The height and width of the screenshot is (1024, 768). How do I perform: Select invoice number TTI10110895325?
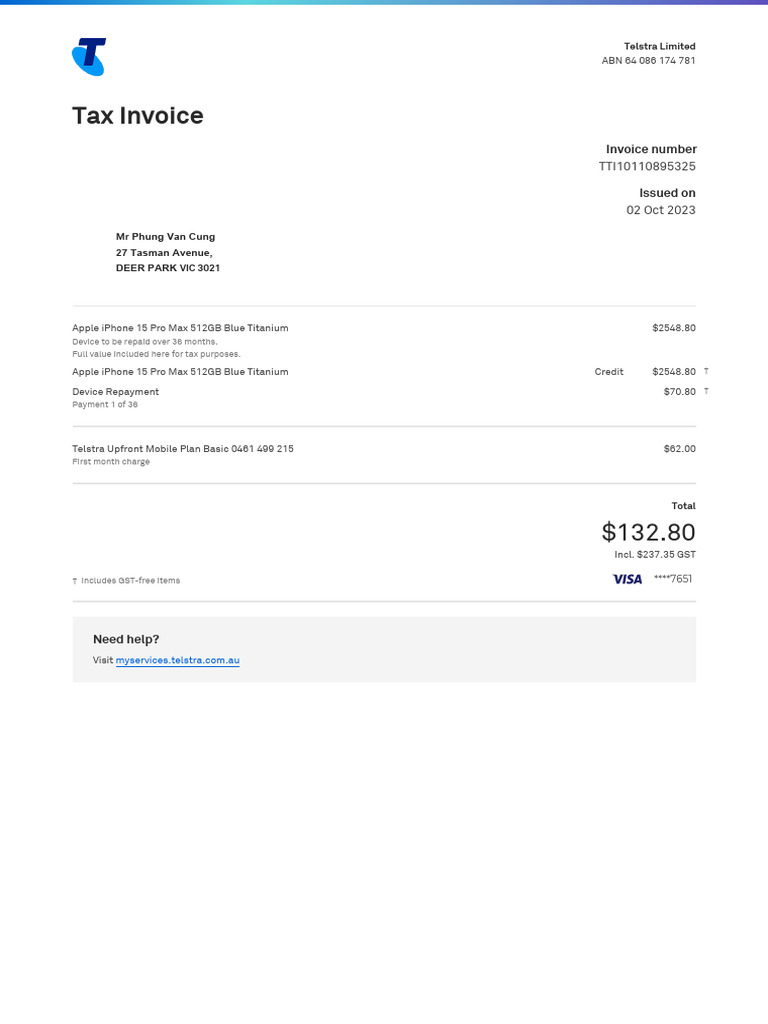tap(647, 166)
